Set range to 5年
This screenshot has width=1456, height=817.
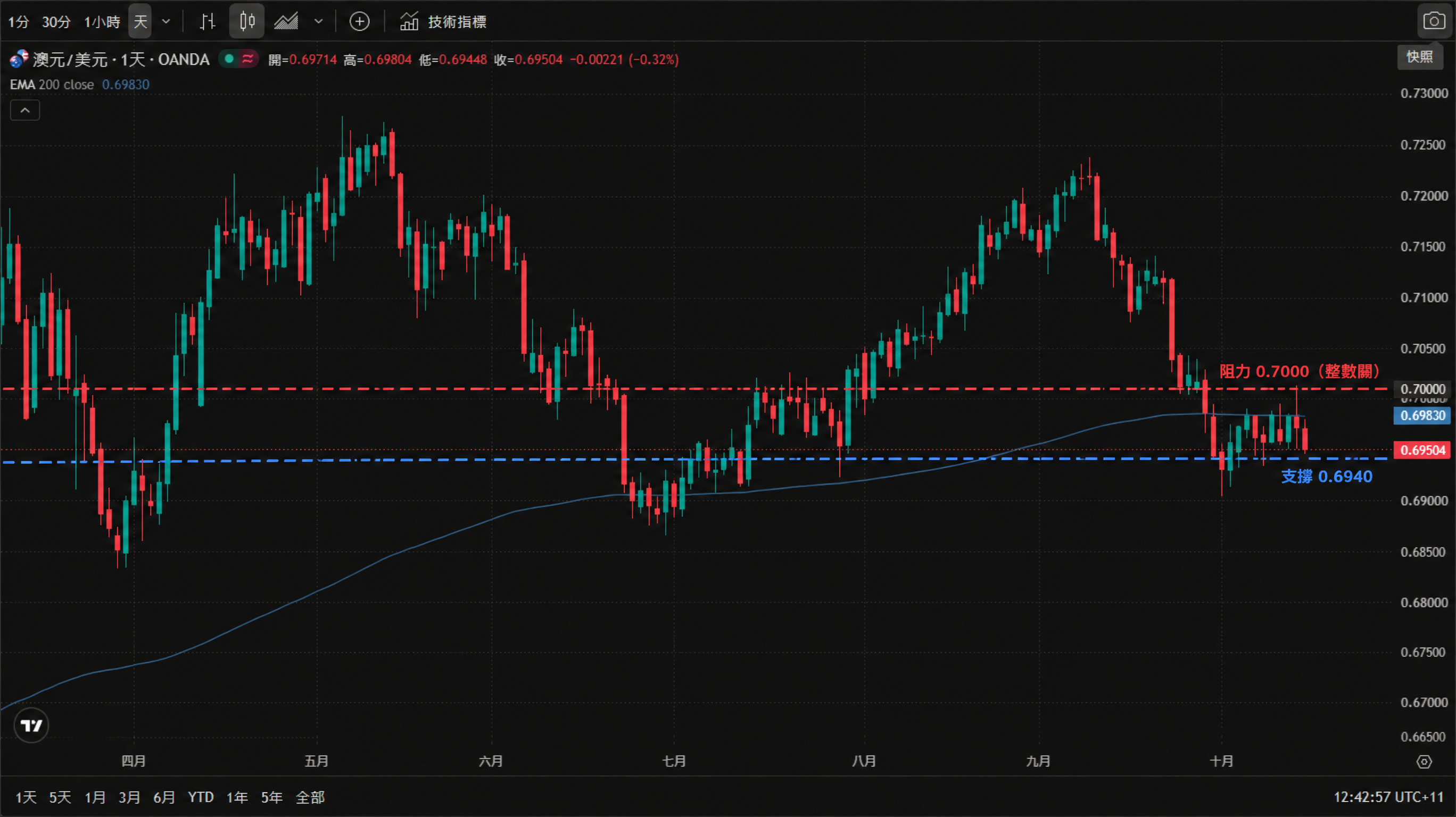click(x=271, y=798)
